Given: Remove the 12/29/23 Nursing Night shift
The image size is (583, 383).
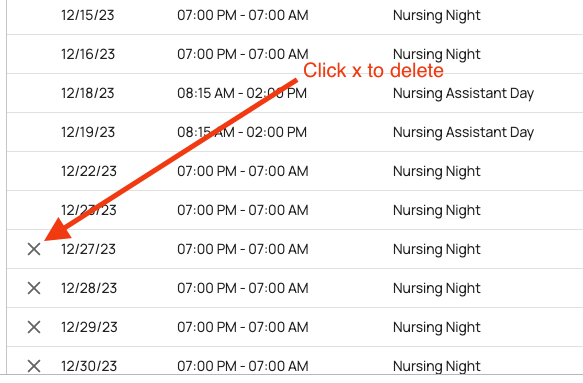Looking at the screenshot, I should (34, 327).
